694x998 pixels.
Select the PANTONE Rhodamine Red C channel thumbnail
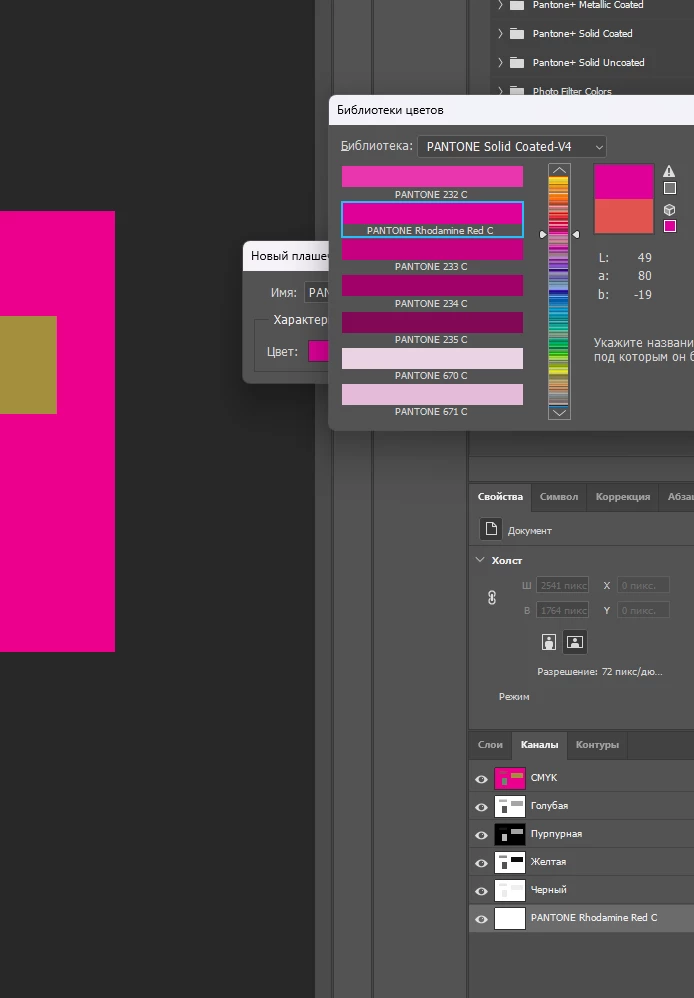pos(510,918)
